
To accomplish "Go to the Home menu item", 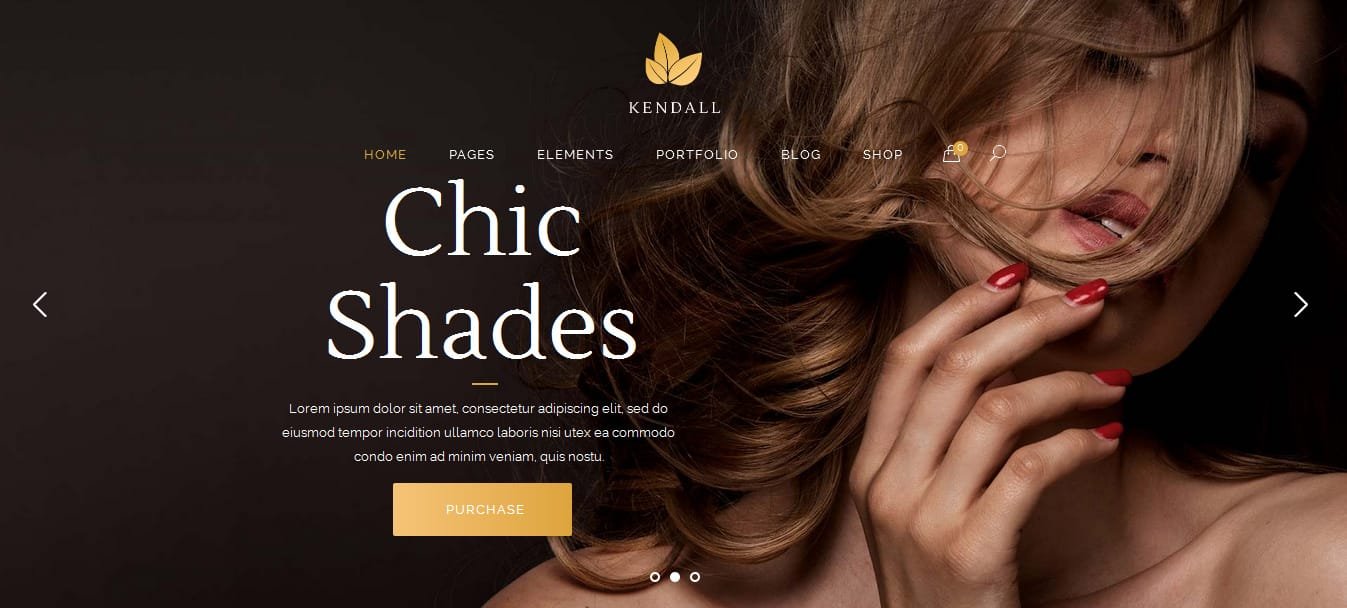I will coord(385,155).
